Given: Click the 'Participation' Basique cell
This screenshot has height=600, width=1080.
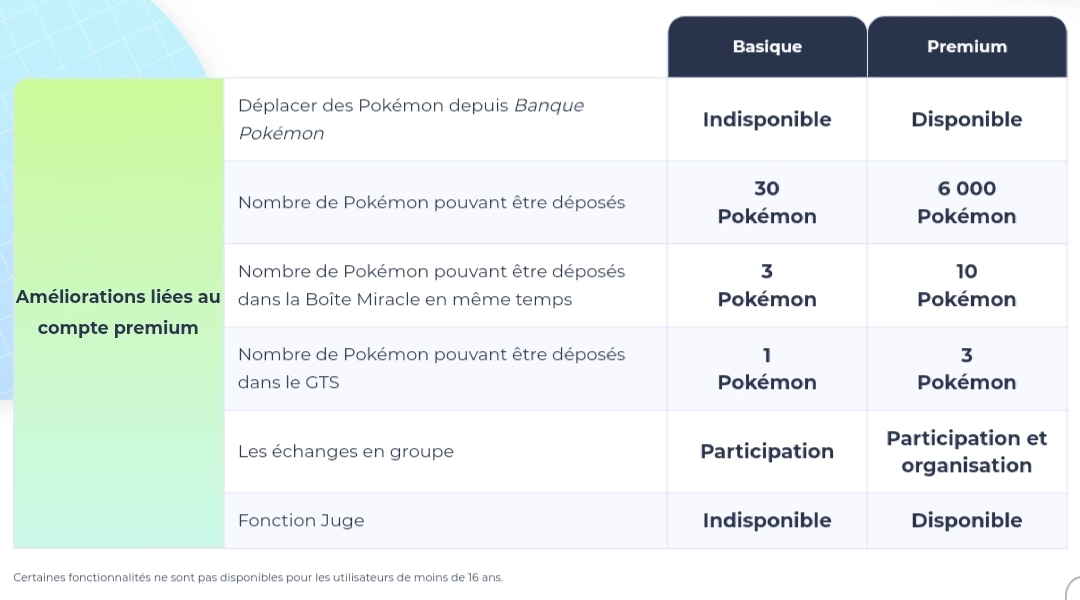Looking at the screenshot, I should point(767,451).
